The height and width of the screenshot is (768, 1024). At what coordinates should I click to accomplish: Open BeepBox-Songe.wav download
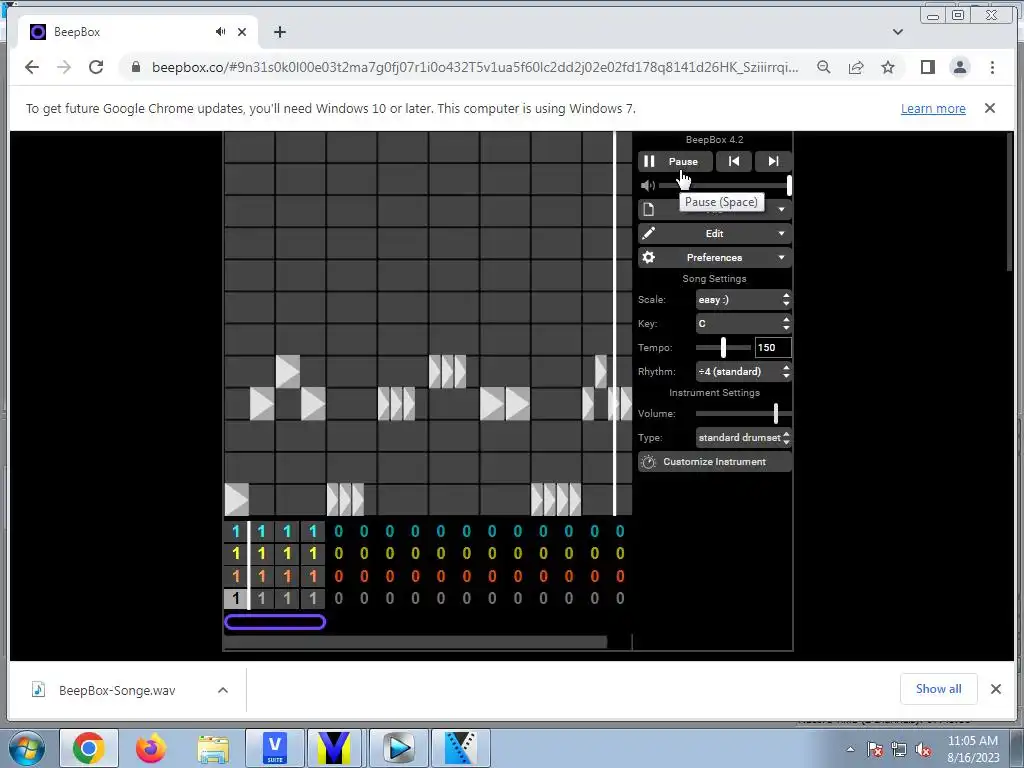(x=118, y=690)
